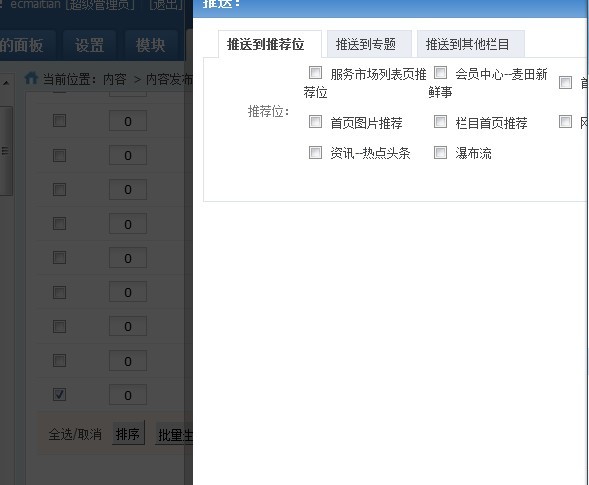Click the sort order field in the last row
The height and width of the screenshot is (485, 589).
point(128,395)
